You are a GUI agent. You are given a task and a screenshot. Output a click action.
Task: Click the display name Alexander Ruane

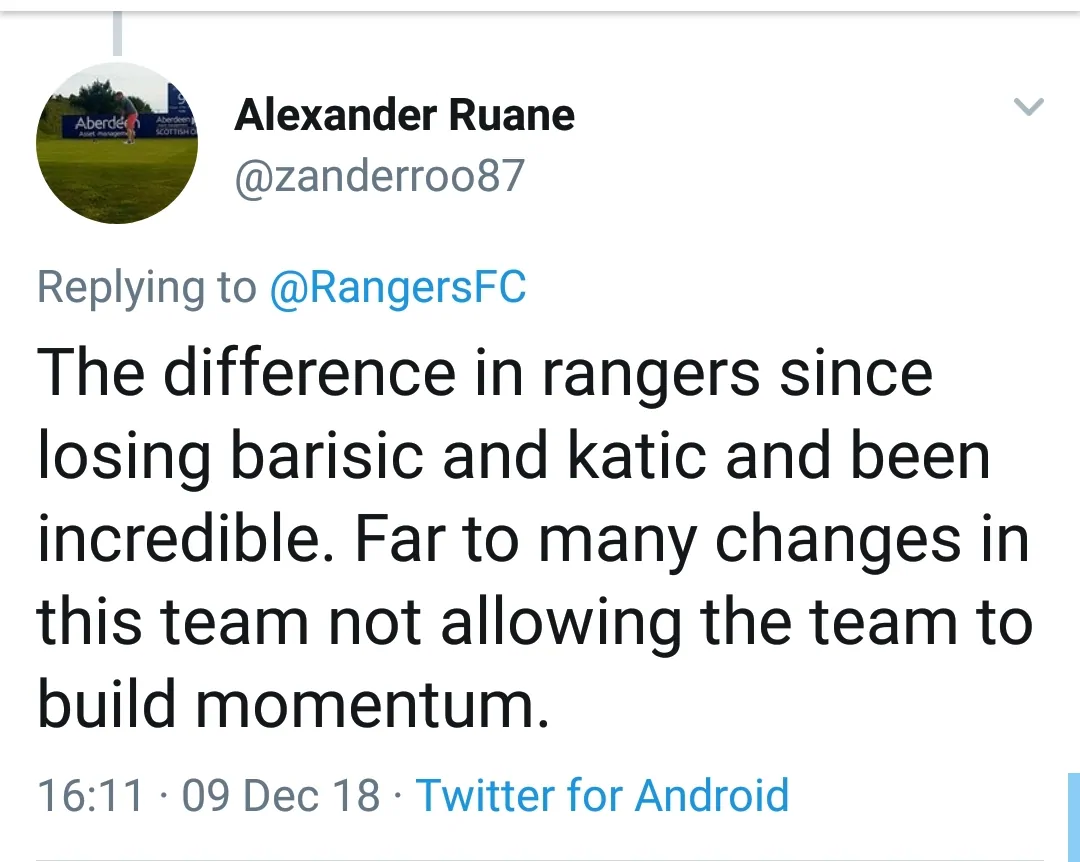click(x=404, y=116)
